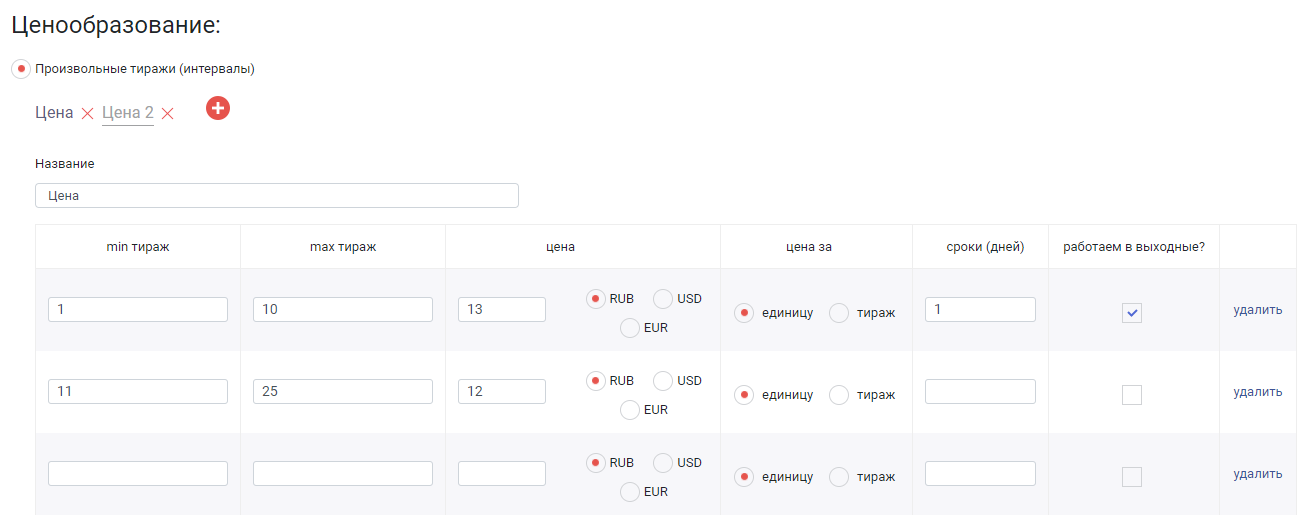
Task: Click max тираж field with value 10
Action: click(343, 310)
